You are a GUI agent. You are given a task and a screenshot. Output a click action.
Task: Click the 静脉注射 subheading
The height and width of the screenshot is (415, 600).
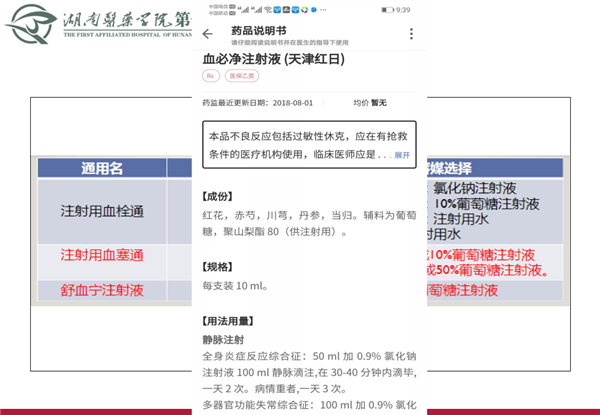[223, 339]
